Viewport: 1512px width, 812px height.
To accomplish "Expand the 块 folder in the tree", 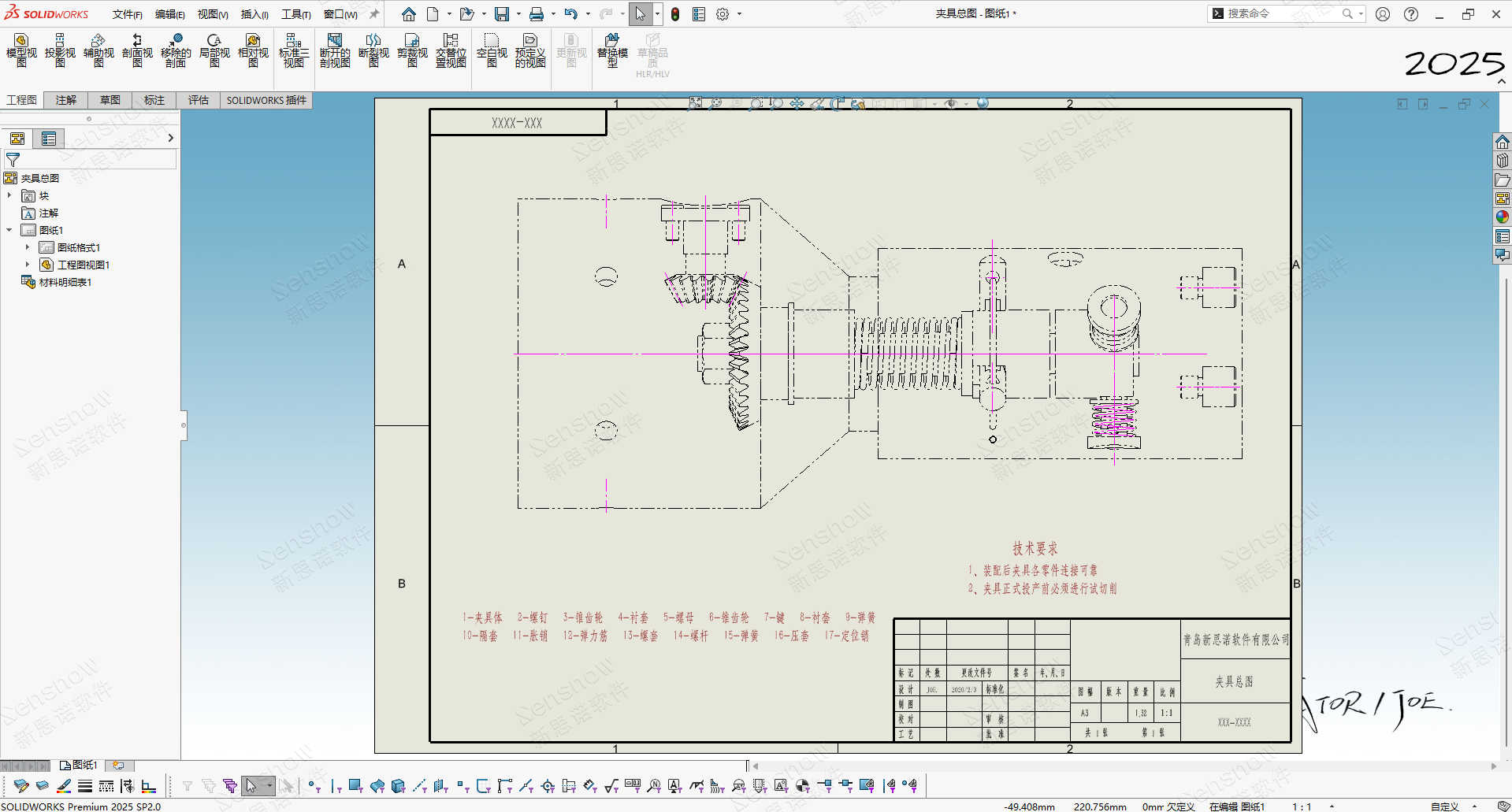I will [9, 195].
